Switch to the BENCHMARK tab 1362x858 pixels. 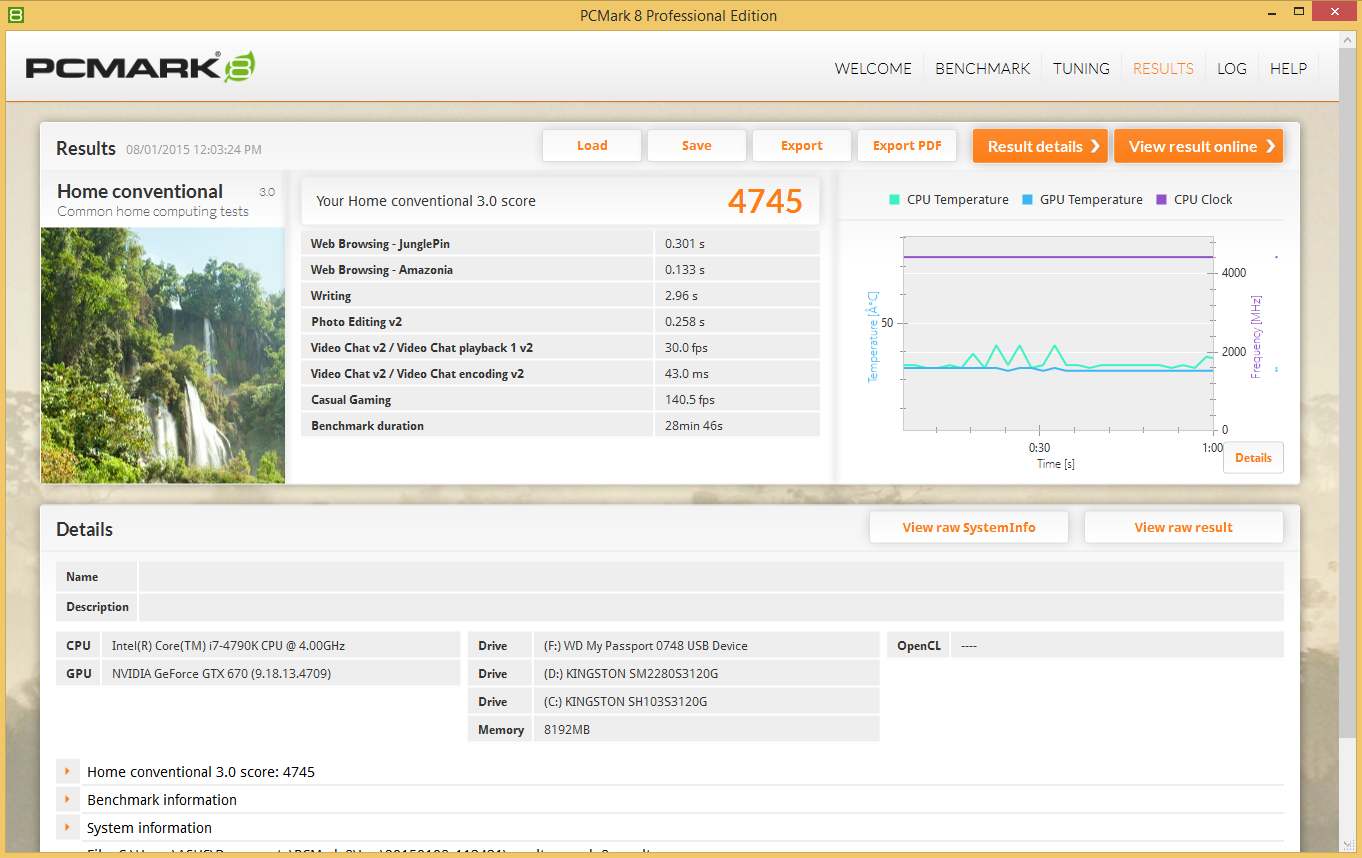(982, 69)
